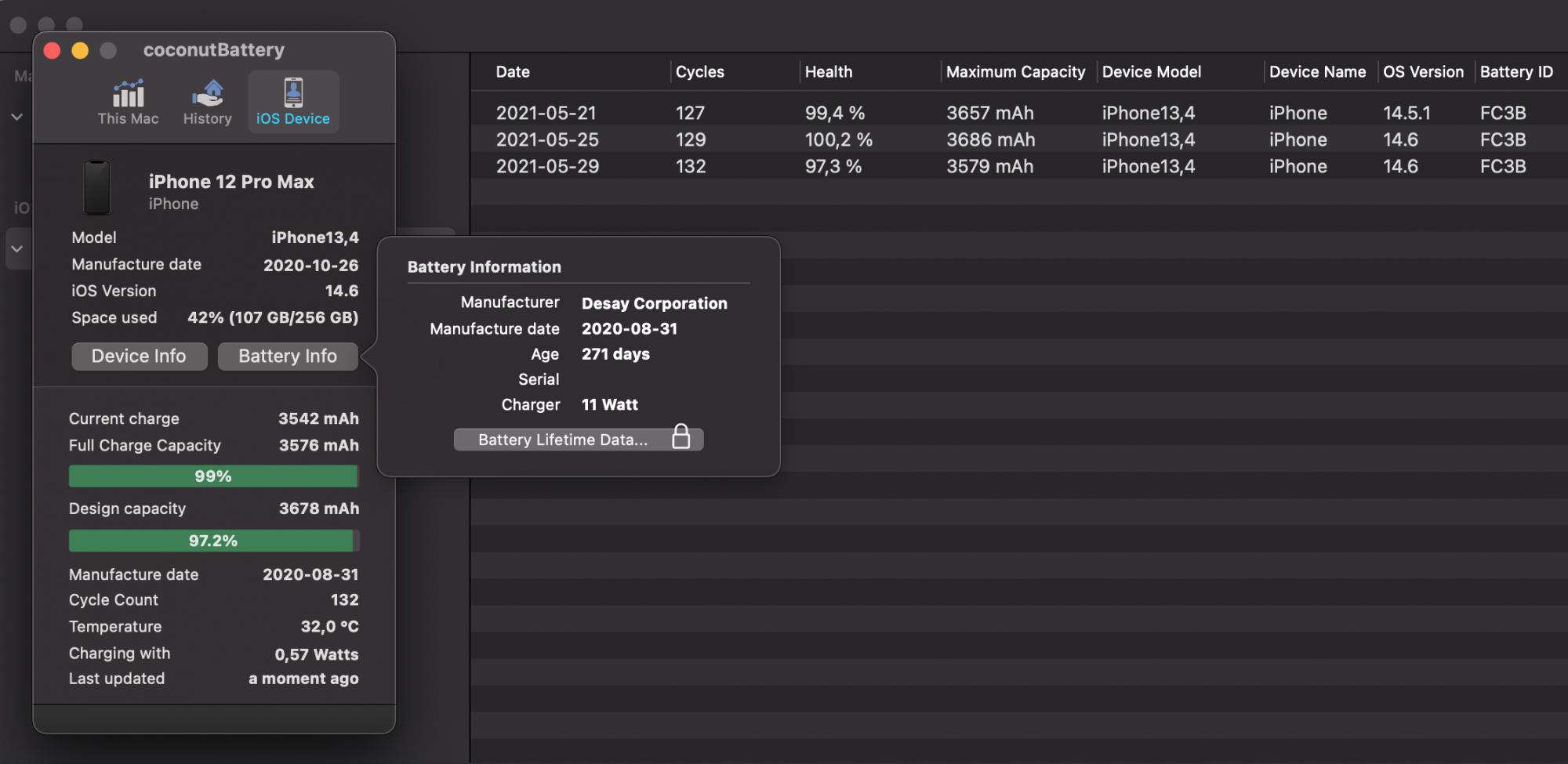Click the lower chevron in background window sidebar

tap(16, 249)
